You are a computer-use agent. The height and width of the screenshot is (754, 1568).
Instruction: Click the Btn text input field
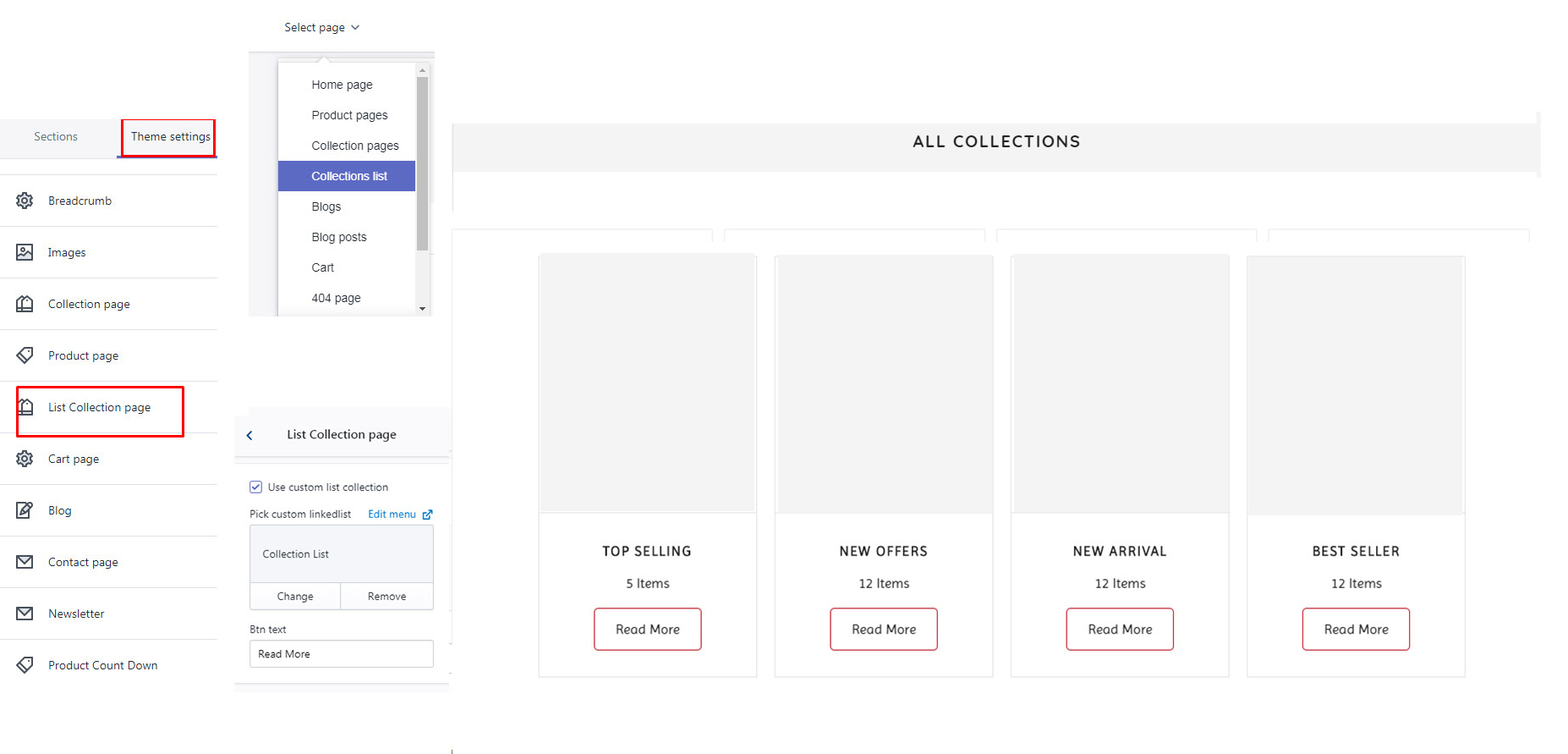click(x=342, y=654)
